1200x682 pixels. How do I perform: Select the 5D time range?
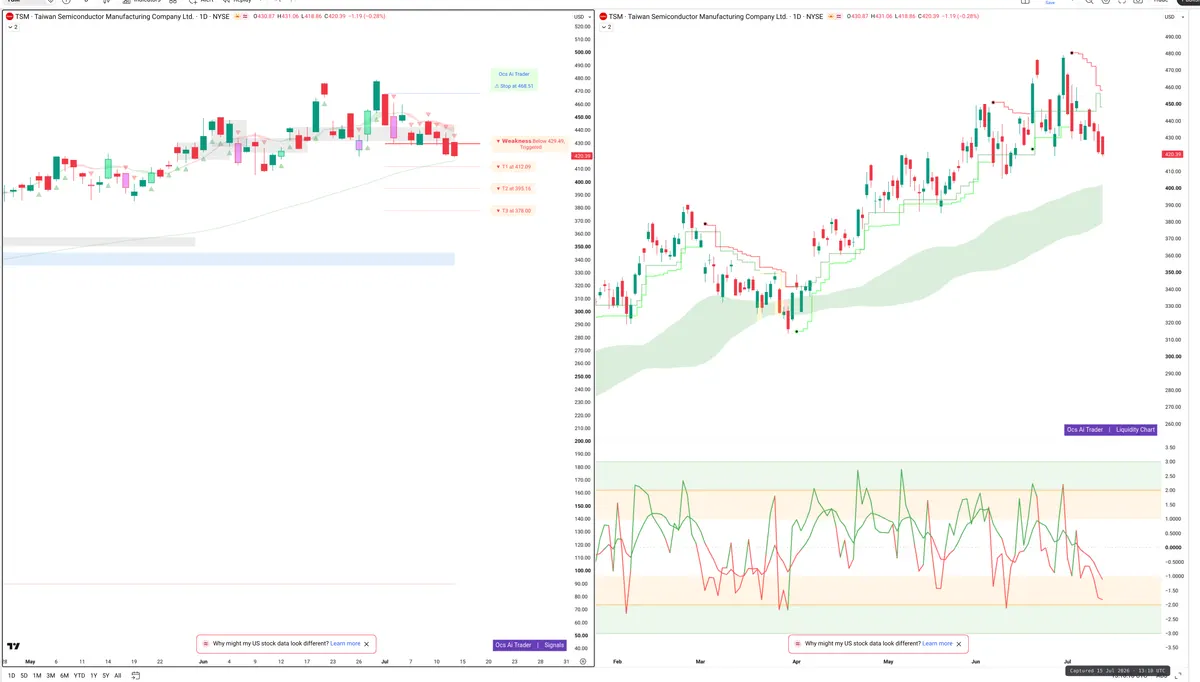click(x=24, y=676)
